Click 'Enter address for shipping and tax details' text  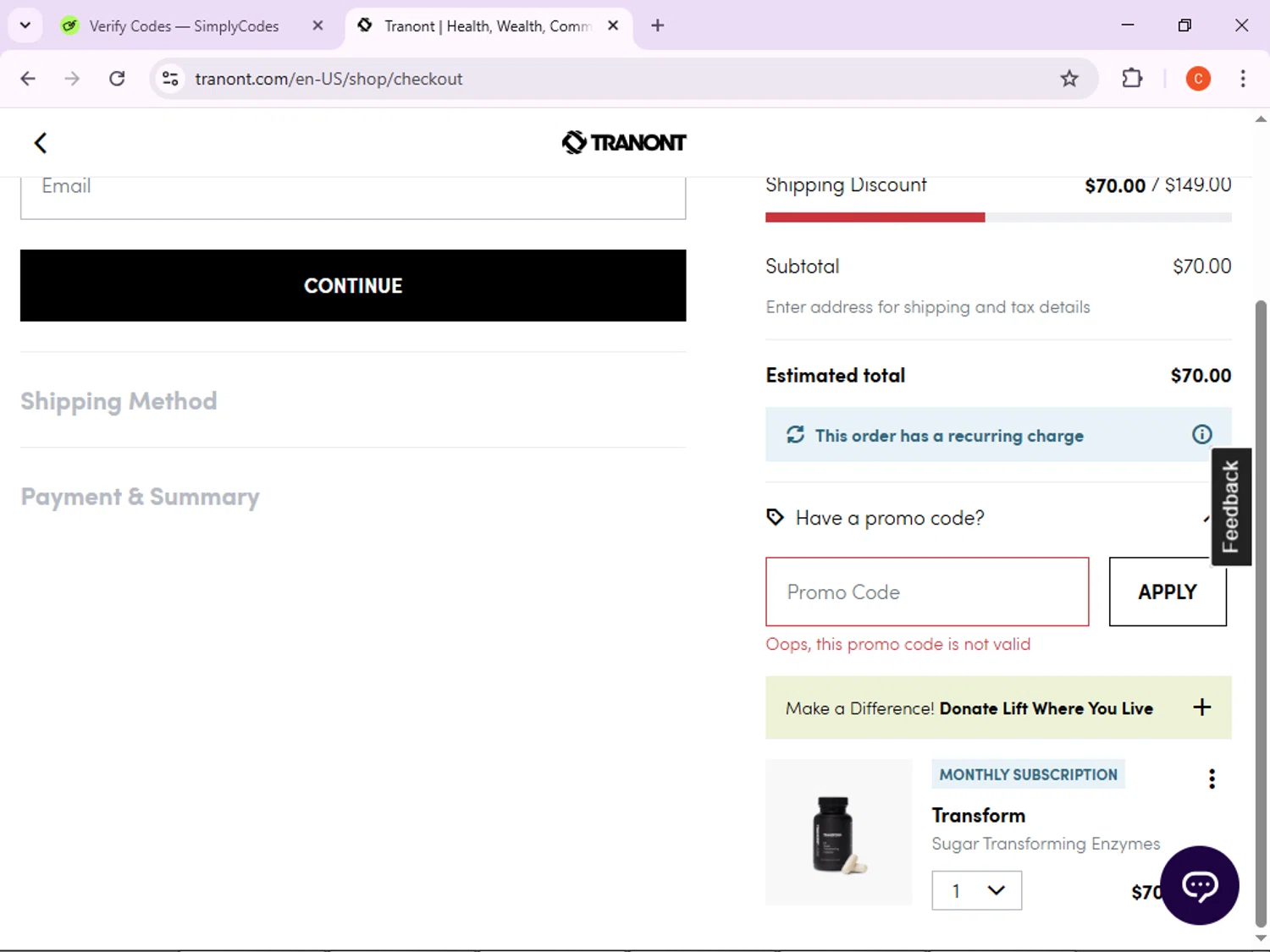coord(927,307)
